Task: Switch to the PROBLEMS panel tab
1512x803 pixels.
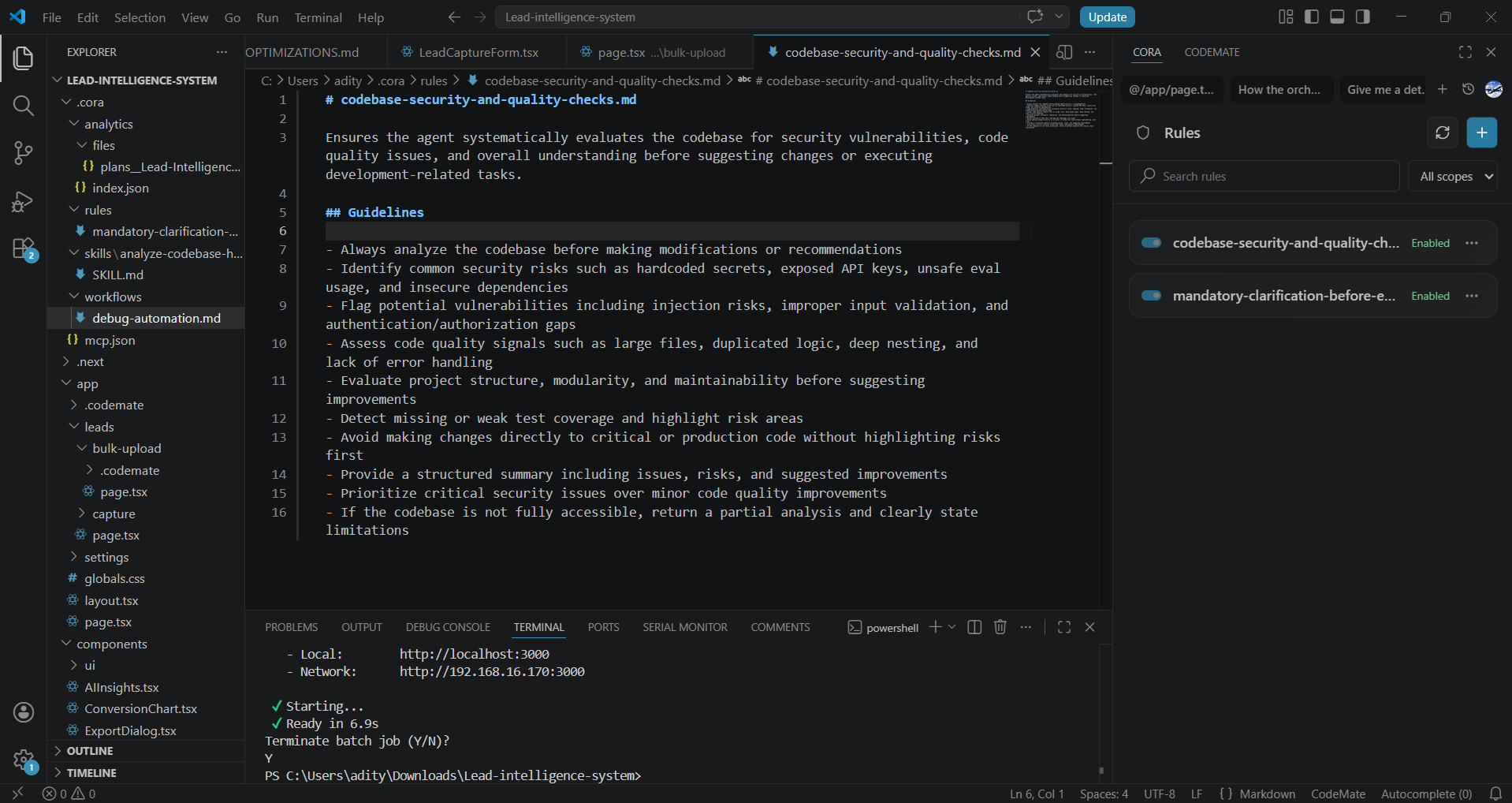Action: point(292,627)
